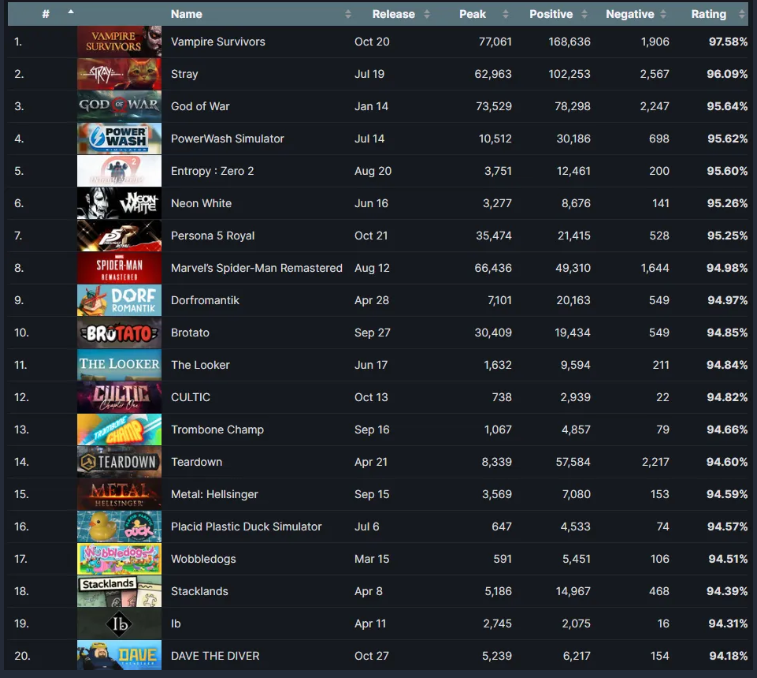757x678 pixels.
Task: Open the Vampire Survivors name link
Action: [x=218, y=42]
